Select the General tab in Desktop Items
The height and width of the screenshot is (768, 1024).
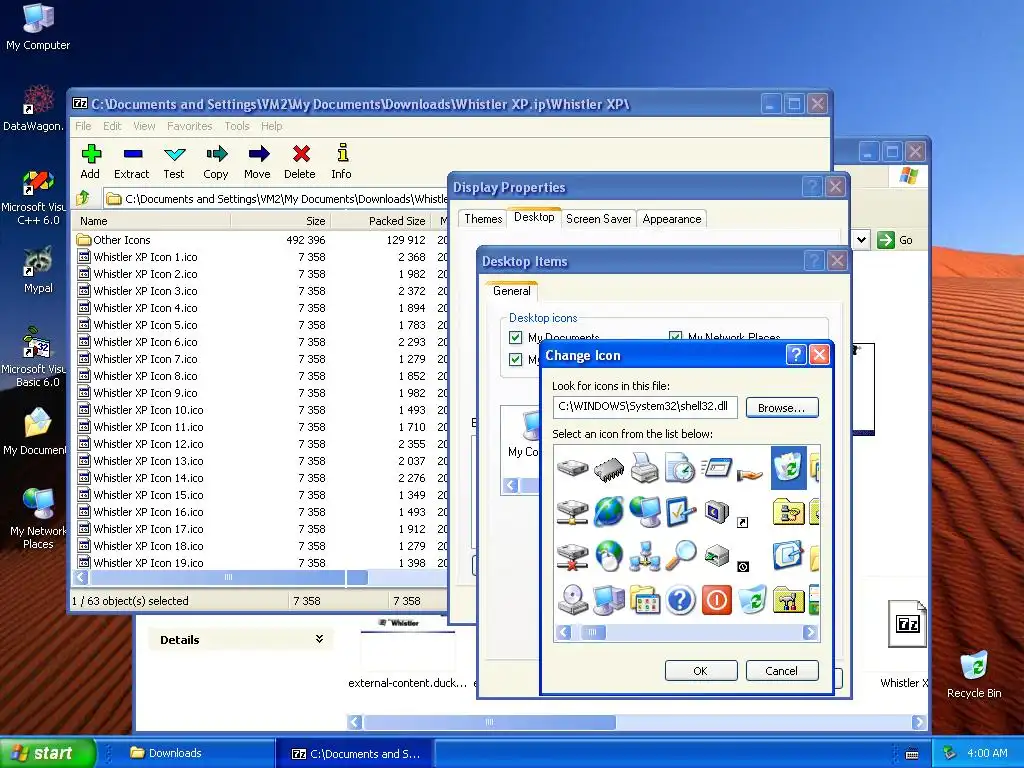tap(511, 291)
